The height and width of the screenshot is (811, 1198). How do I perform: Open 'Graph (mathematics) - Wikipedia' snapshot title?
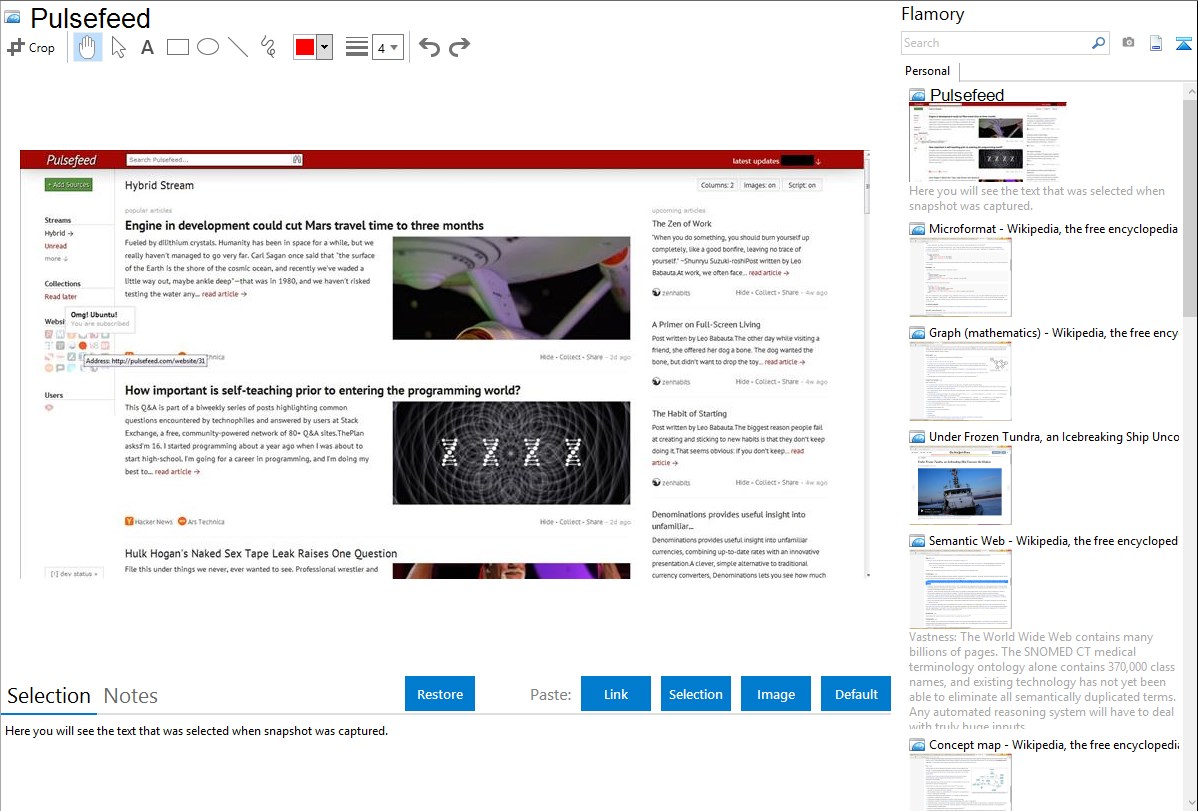[1053, 333]
